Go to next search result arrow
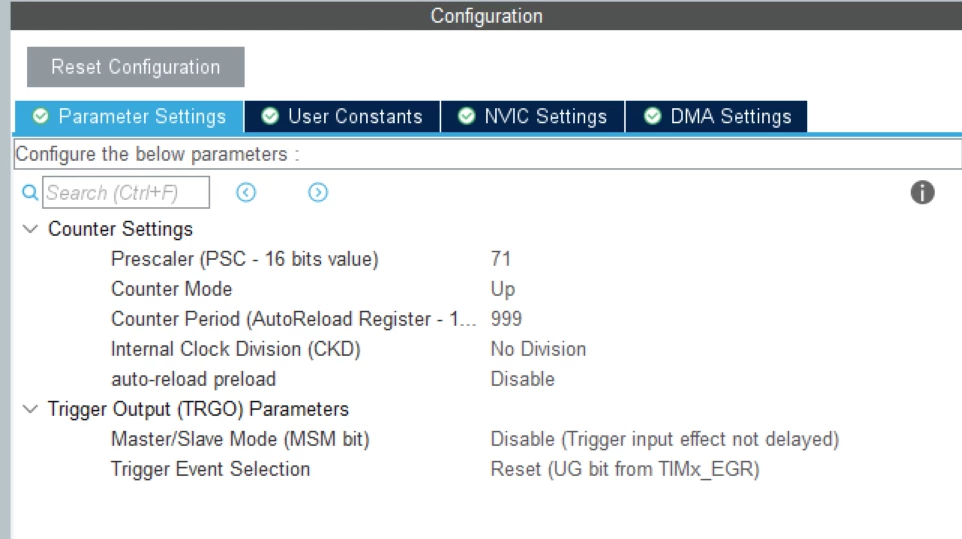The image size is (962, 539). (318, 193)
